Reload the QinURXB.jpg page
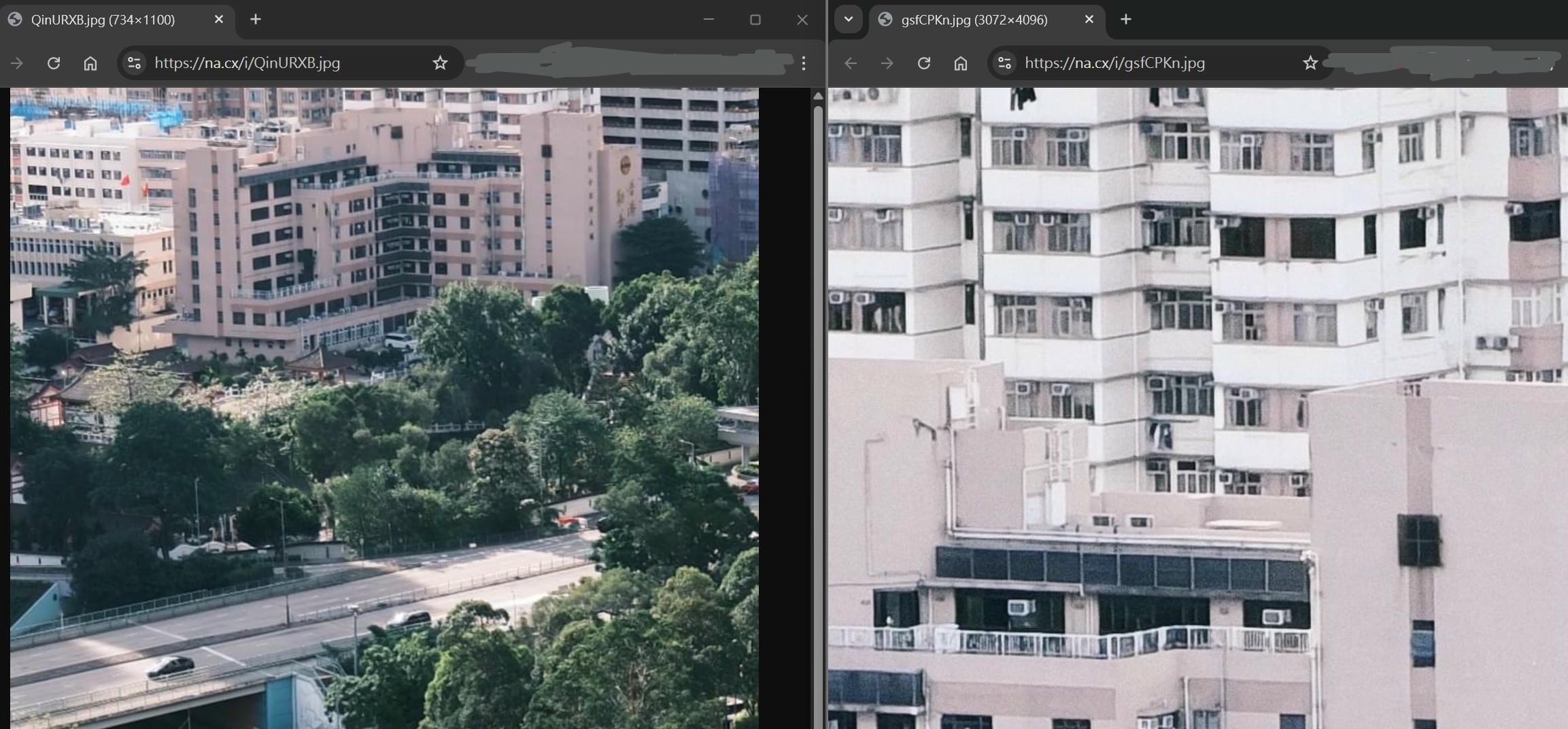 point(54,63)
